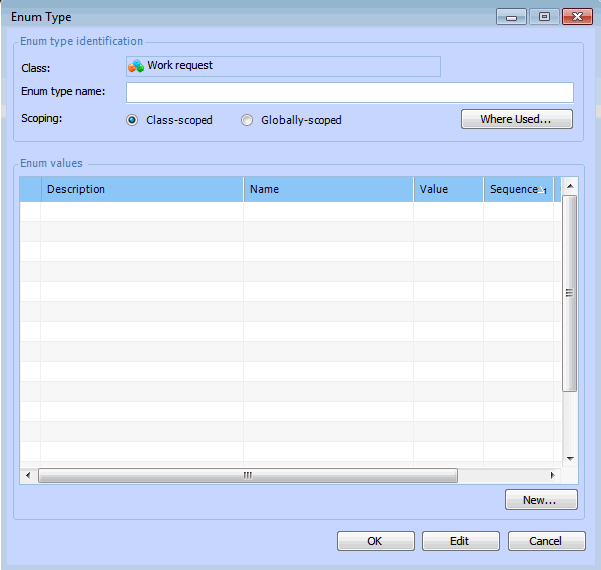Click the Work request class icon
Viewport: 601px width, 570px height.
point(136,66)
